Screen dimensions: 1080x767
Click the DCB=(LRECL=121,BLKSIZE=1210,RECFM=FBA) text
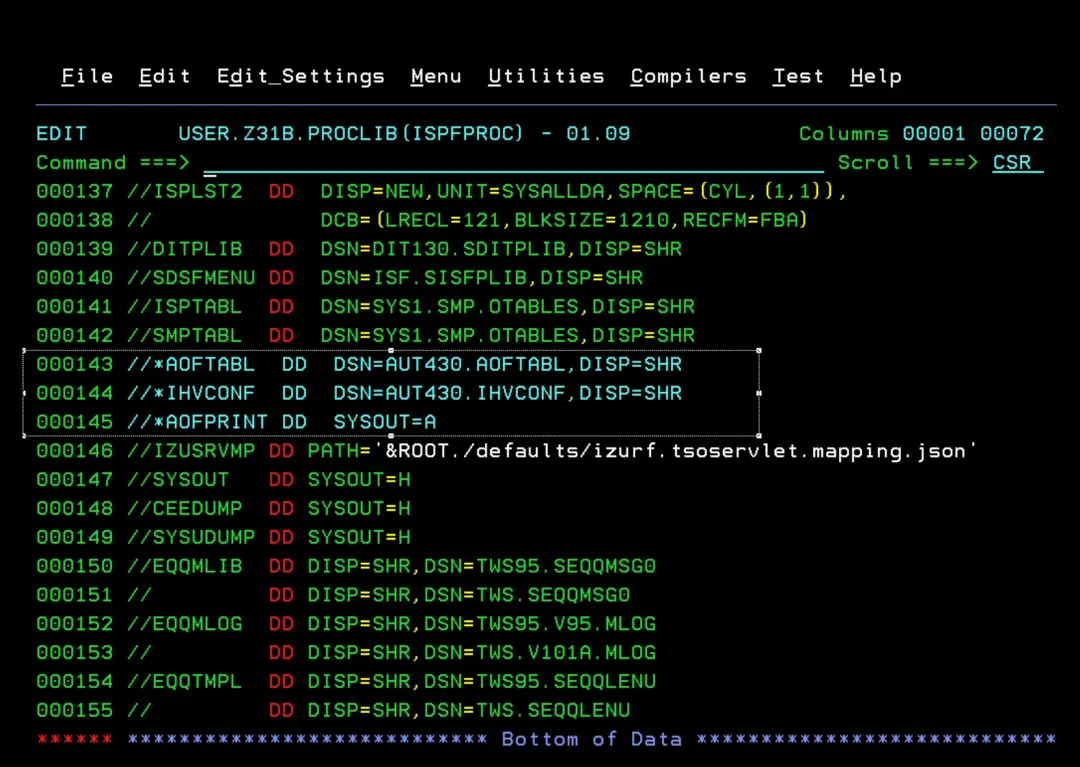(x=563, y=220)
